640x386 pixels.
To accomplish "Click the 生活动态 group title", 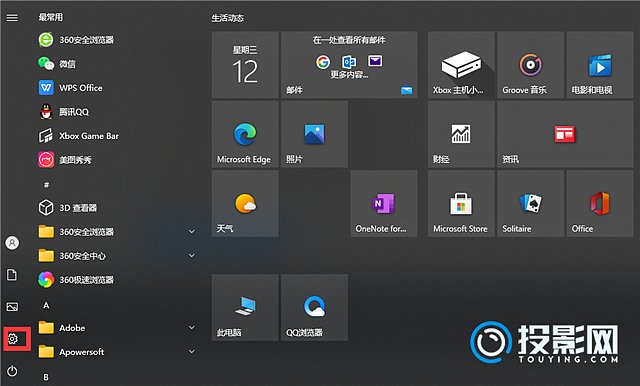I will pos(227,18).
